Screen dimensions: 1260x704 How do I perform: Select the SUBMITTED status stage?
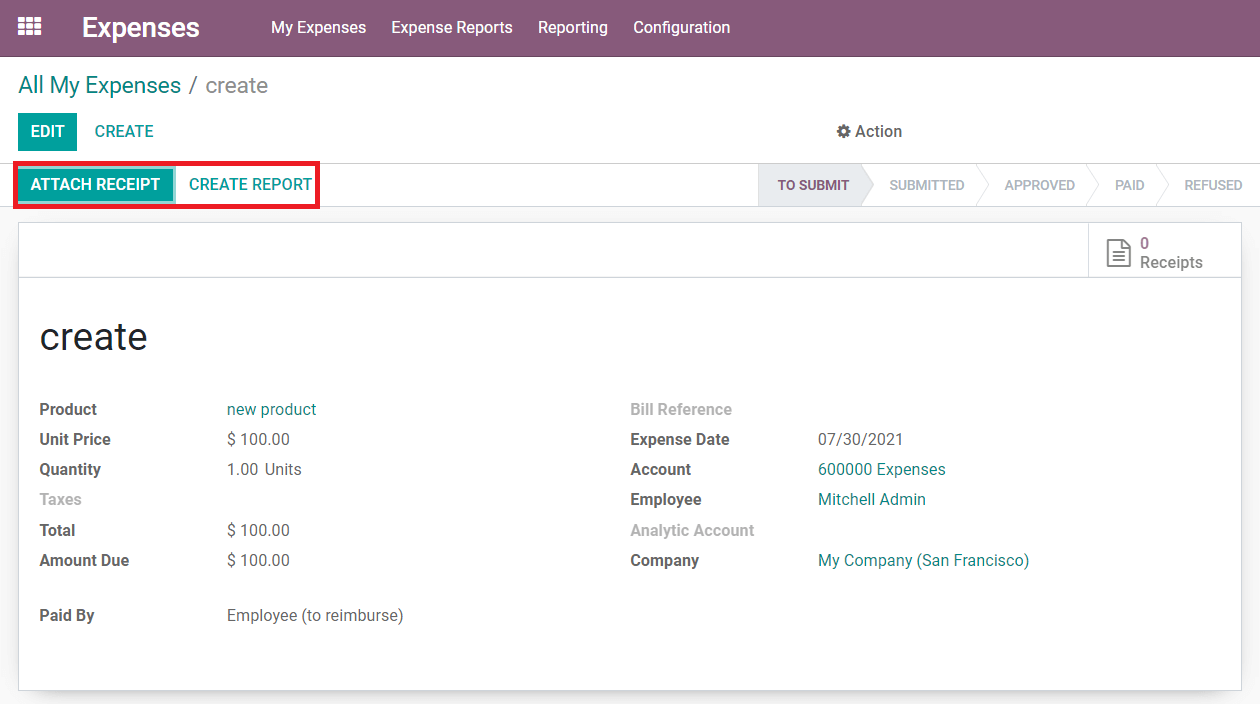(x=927, y=185)
